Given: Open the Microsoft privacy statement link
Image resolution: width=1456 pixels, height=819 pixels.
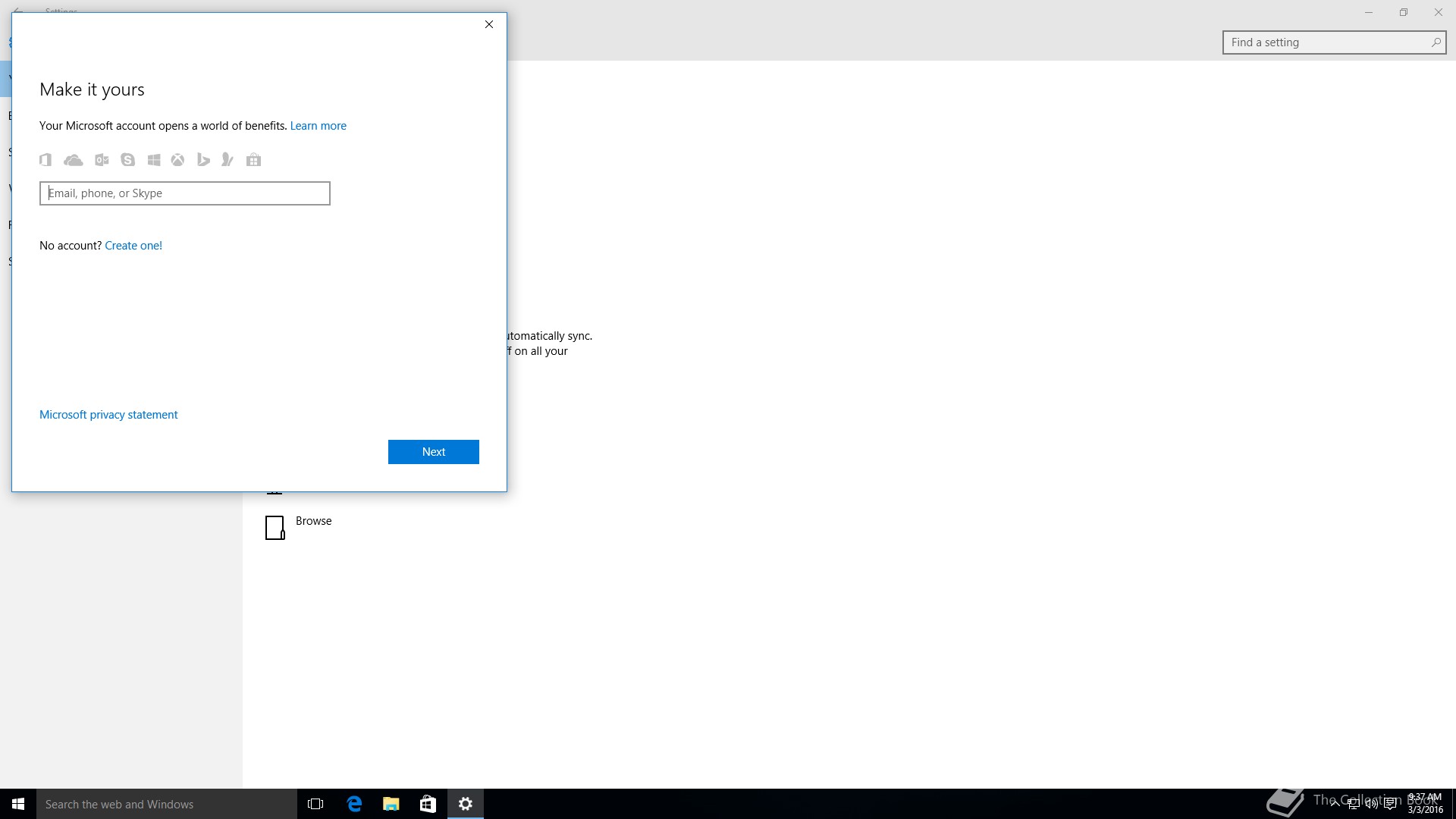Looking at the screenshot, I should point(108,415).
